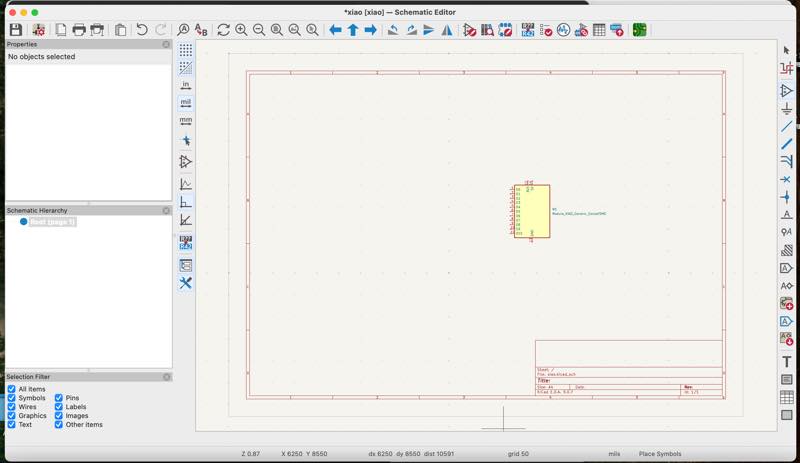Open the Find tool
Image resolution: width=800 pixels, height=463 pixels.
(183, 30)
